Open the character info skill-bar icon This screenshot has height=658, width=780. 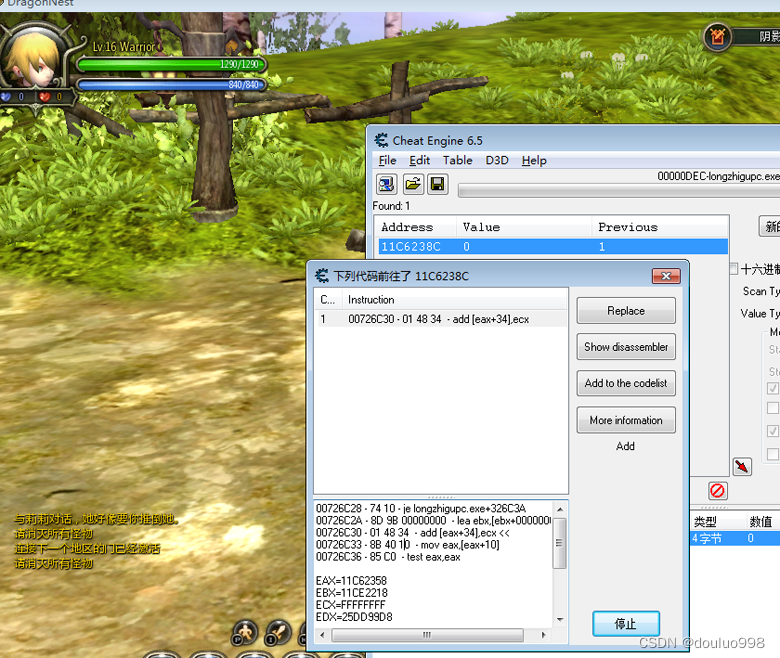(245, 633)
